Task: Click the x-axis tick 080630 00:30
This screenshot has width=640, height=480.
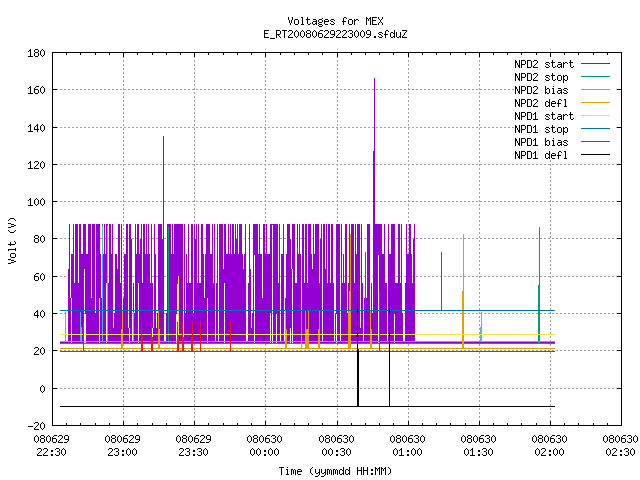Action: (336, 446)
